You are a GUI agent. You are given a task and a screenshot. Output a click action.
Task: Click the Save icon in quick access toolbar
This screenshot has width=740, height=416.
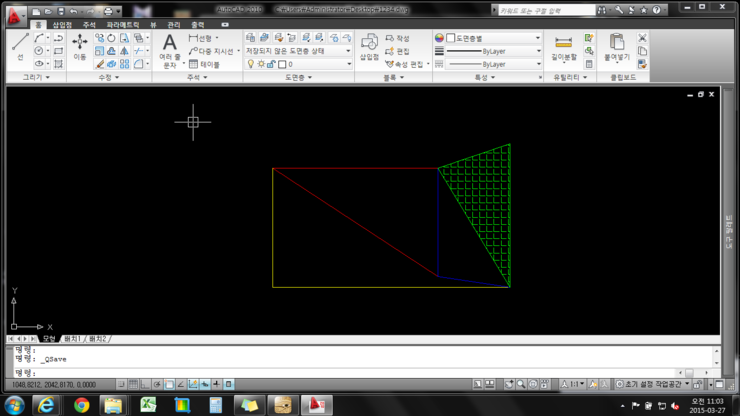coord(61,11)
